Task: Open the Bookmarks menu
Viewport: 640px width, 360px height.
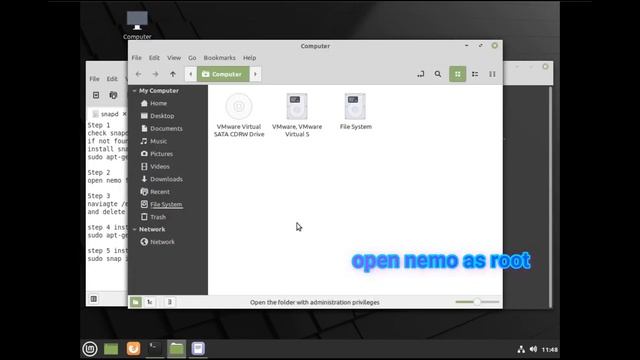Action: click(220, 58)
